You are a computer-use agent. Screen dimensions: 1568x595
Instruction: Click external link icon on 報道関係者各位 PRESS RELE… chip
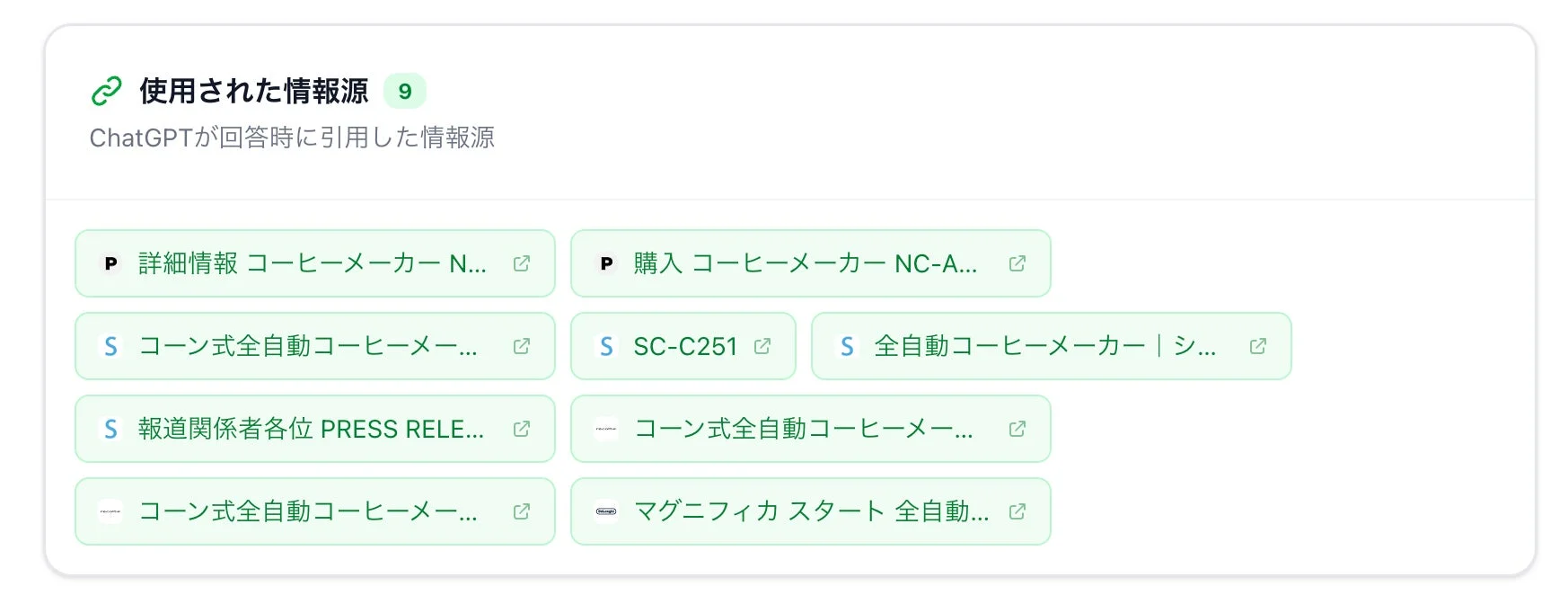click(521, 429)
